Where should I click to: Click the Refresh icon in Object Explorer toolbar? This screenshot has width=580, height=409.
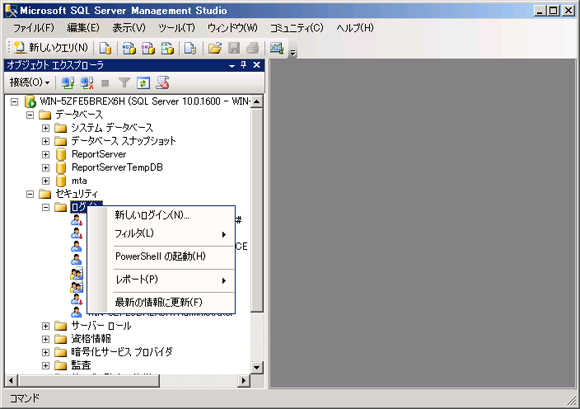coord(143,83)
